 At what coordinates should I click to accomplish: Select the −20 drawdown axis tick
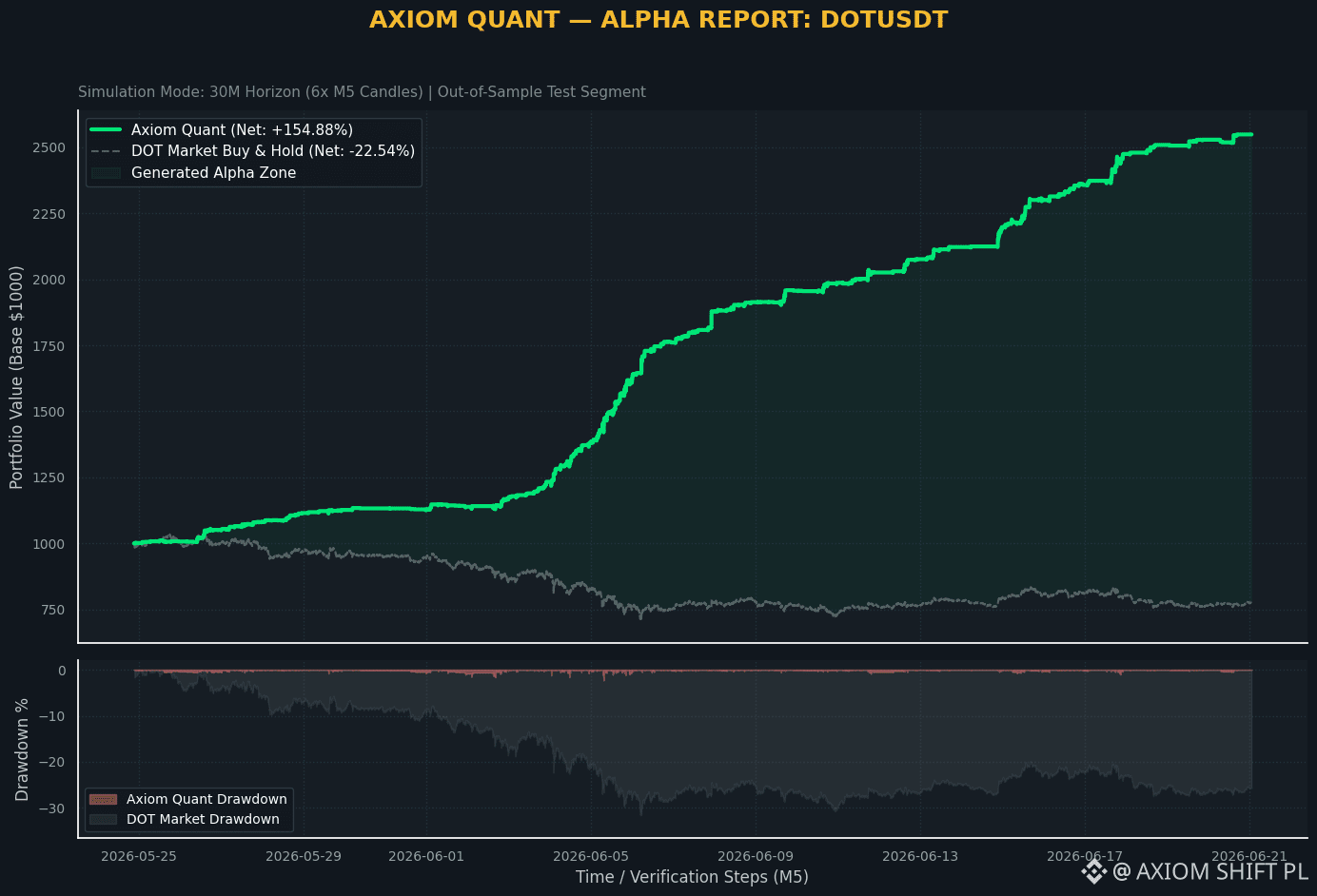[53, 763]
